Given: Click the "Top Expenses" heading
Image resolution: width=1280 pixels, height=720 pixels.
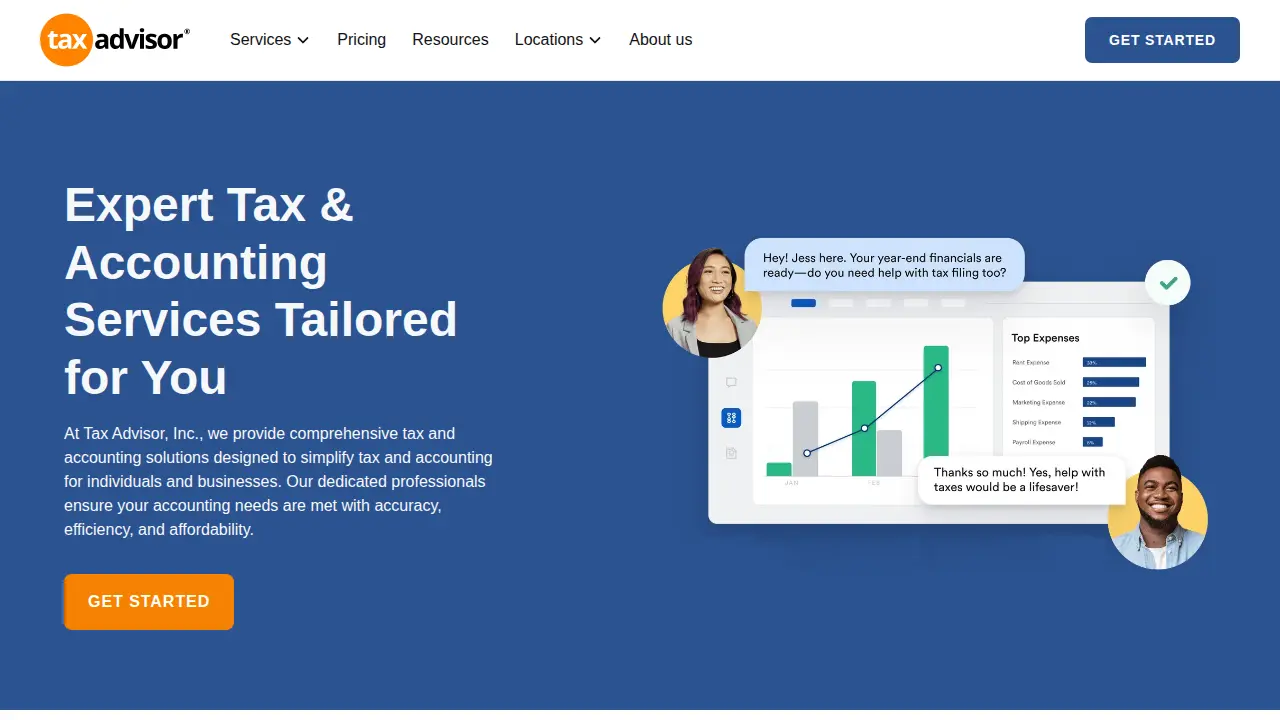Looking at the screenshot, I should click(x=1045, y=338).
